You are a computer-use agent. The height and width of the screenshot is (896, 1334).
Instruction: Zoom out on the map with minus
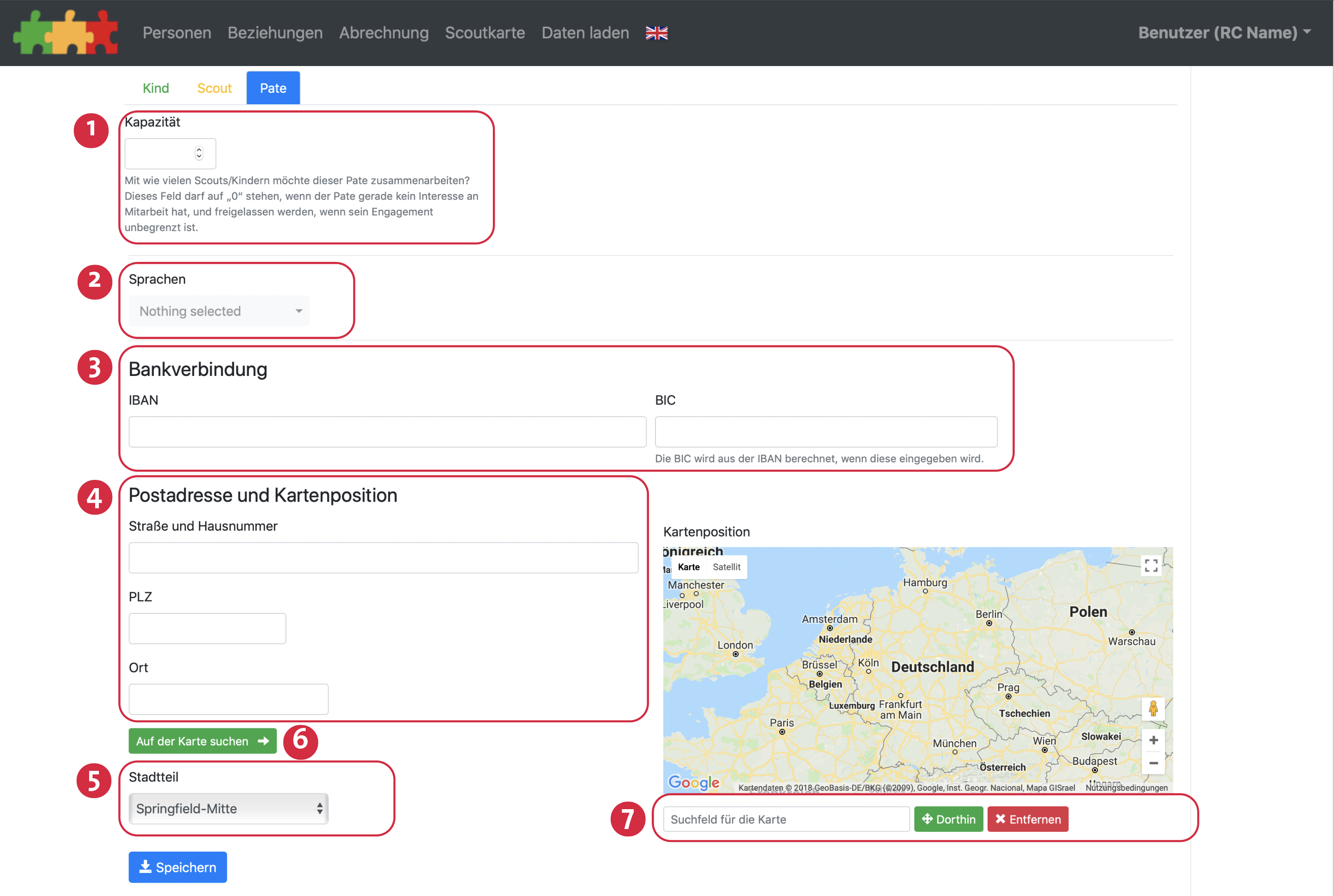click(1153, 763)
